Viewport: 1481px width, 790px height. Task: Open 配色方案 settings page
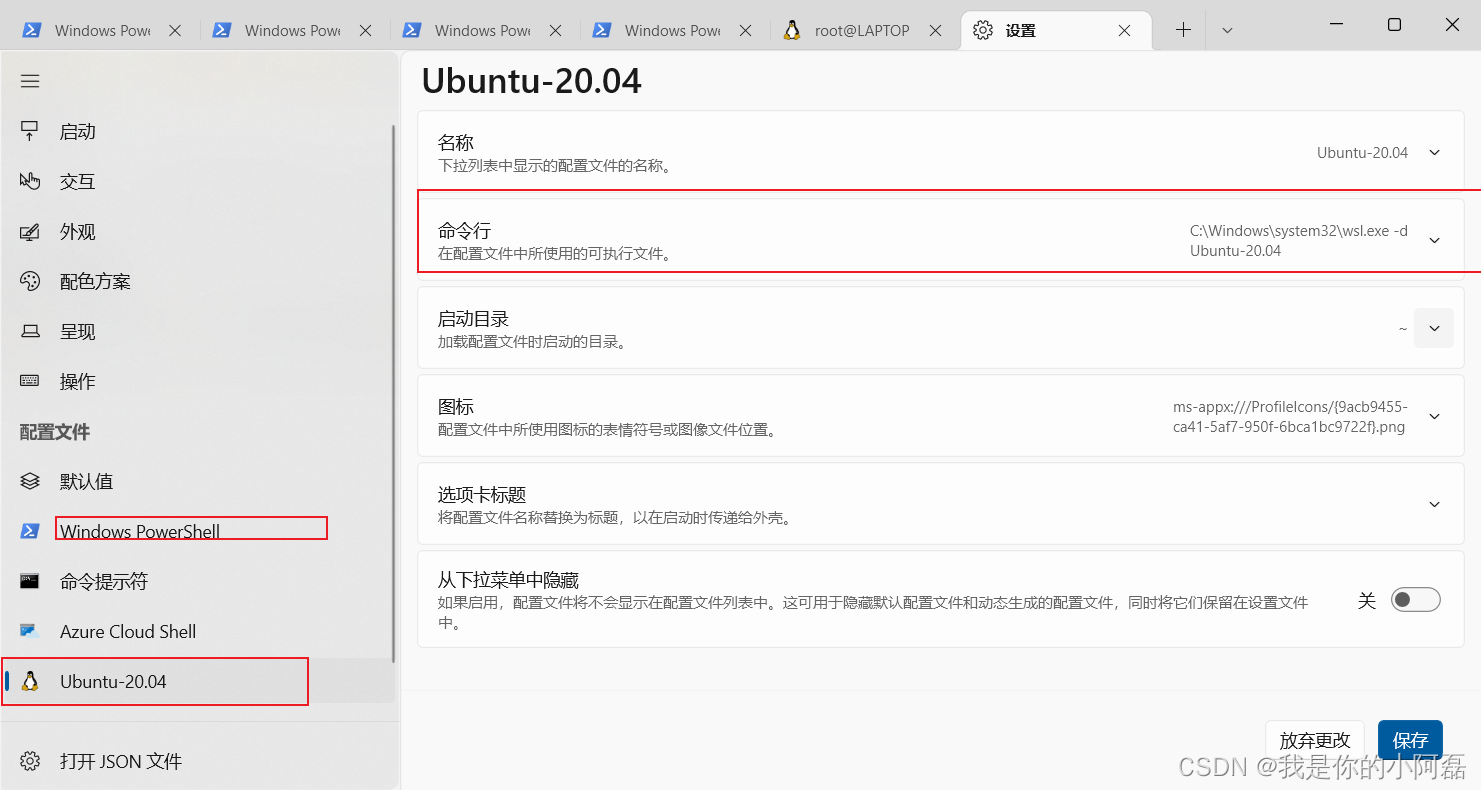[198, 281]
